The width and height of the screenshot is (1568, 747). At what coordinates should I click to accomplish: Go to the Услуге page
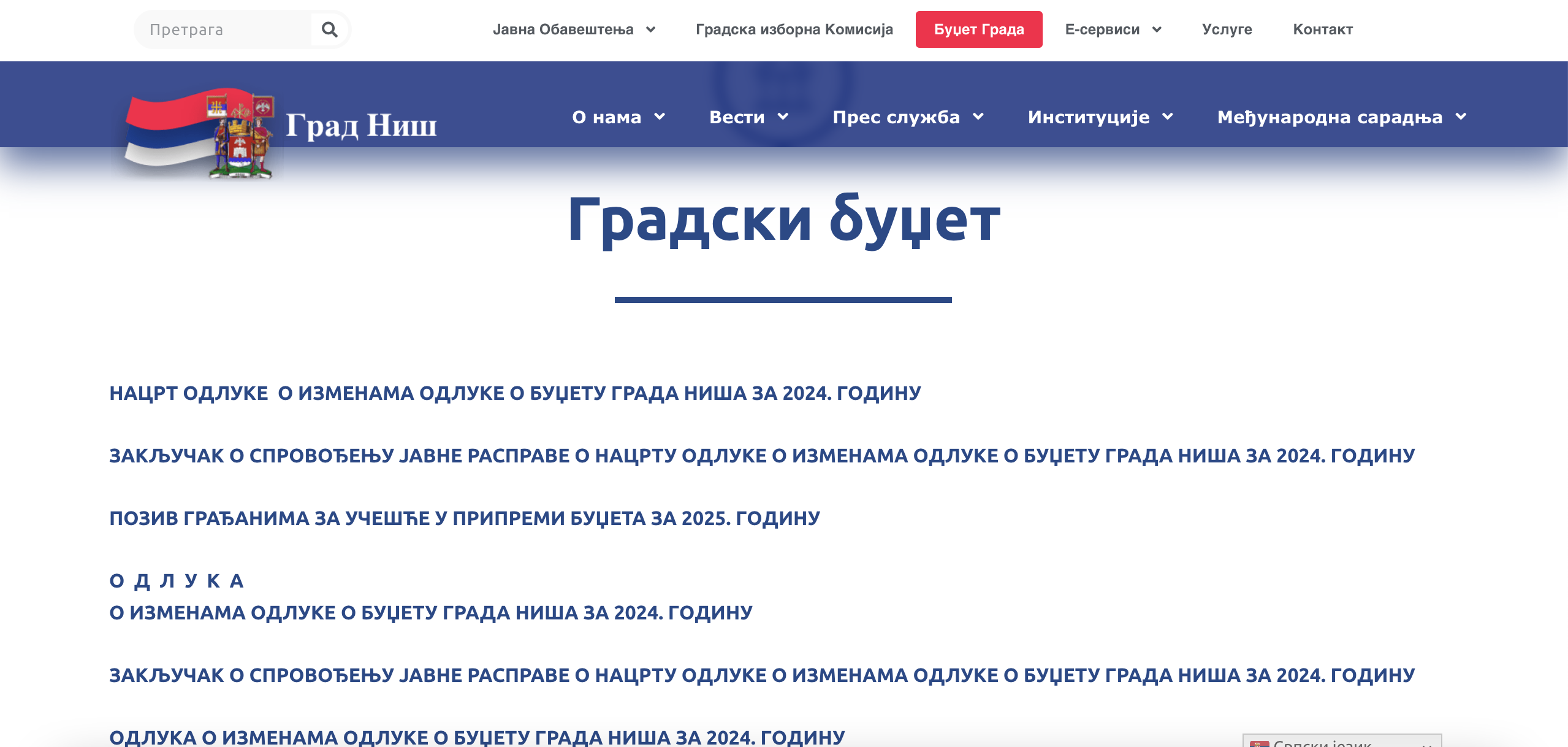[x=1227, y=29]
